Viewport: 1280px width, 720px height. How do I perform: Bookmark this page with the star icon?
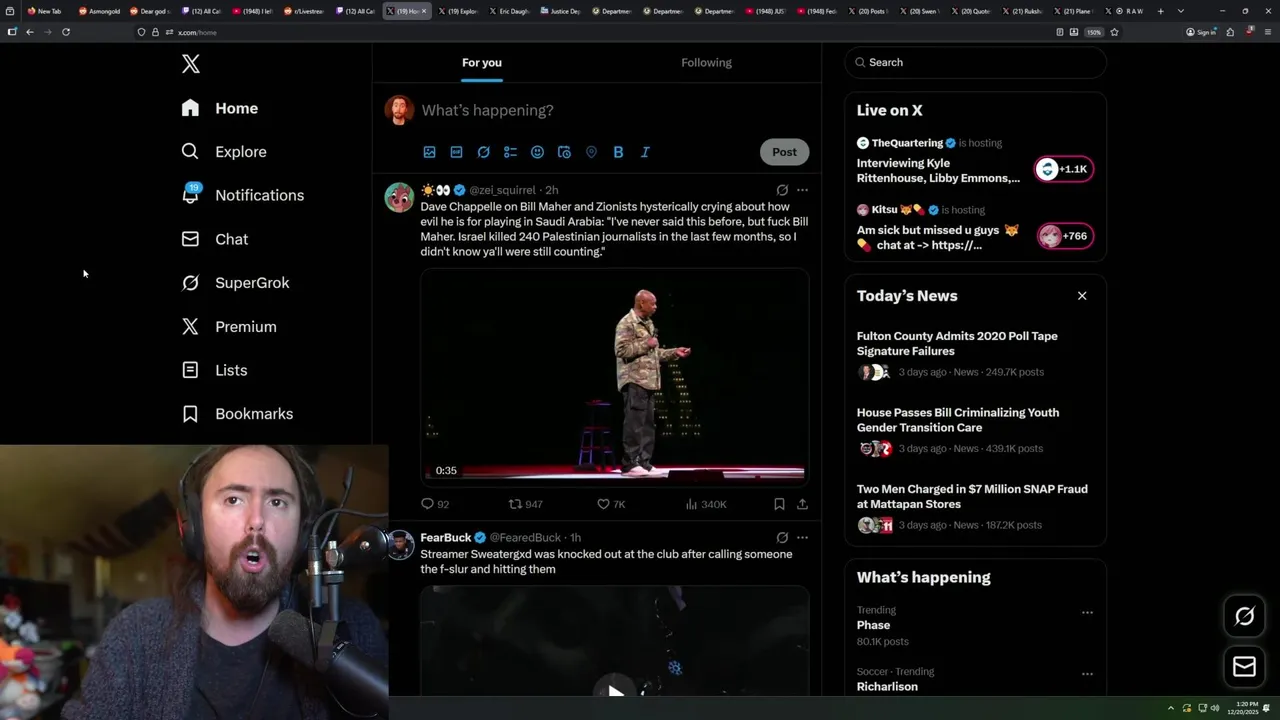(x=1114, y=32)
